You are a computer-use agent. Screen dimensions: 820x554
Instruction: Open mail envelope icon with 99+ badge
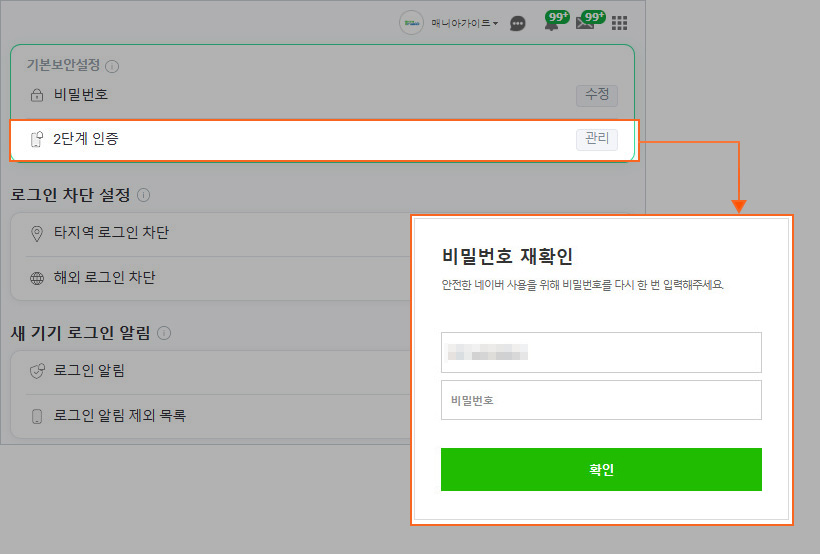(586, 23)
